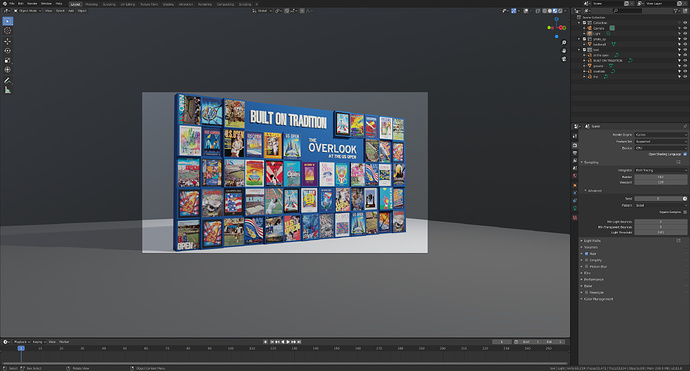Open the View Layer properties tab icon

[x=575, y=161]
